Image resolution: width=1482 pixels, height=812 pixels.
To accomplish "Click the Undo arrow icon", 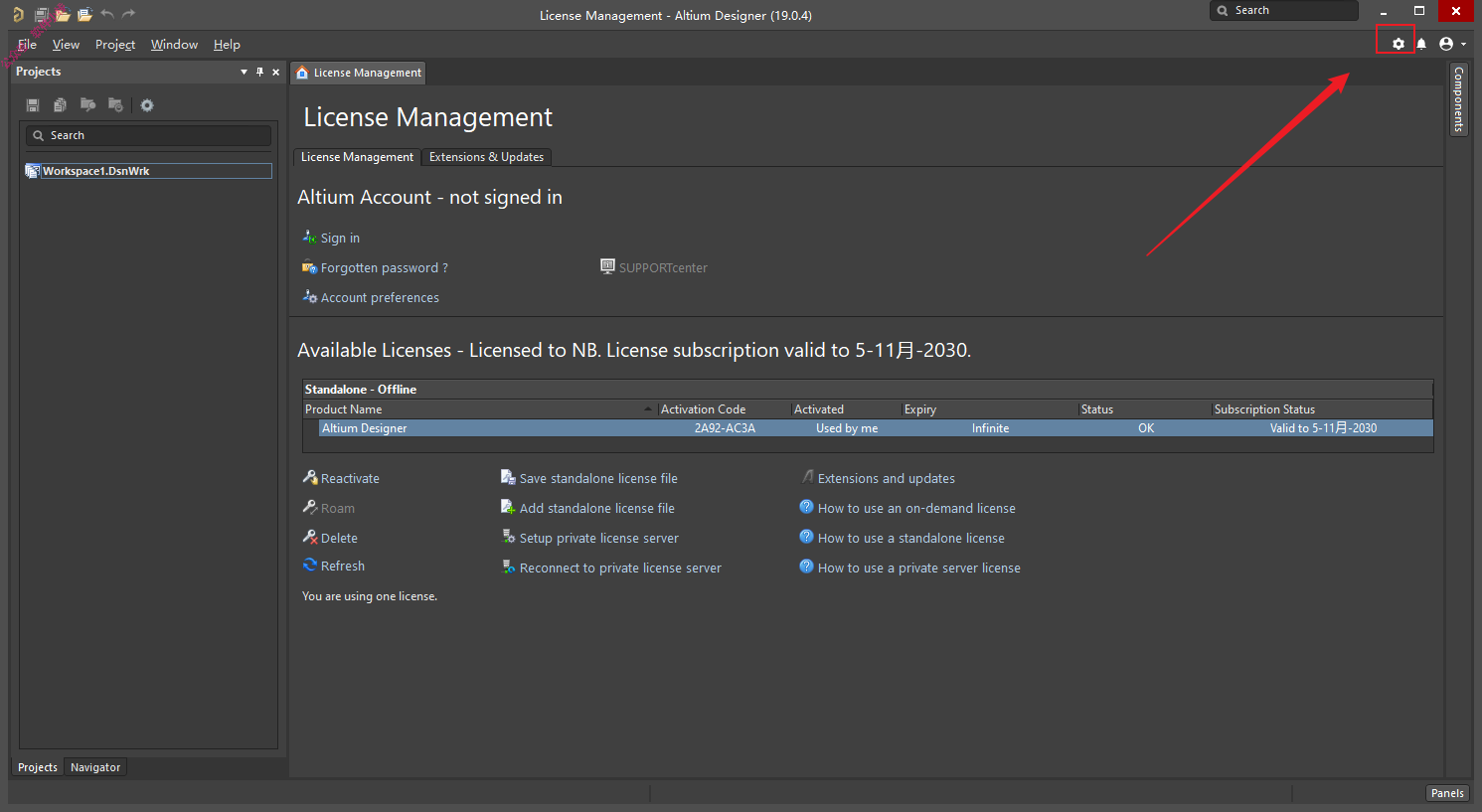I will coord(106,14).
